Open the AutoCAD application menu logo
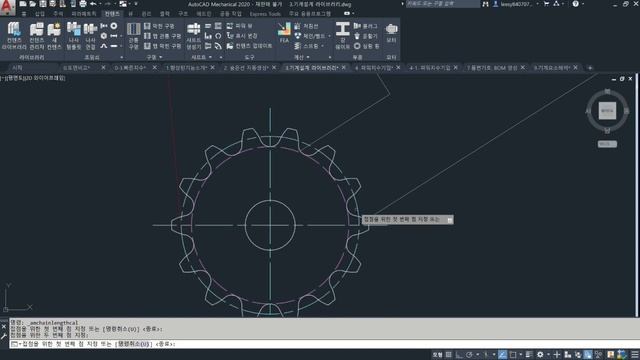Image resolution: width=640 pixels, height=360 pixels. (x=7, y=7)
